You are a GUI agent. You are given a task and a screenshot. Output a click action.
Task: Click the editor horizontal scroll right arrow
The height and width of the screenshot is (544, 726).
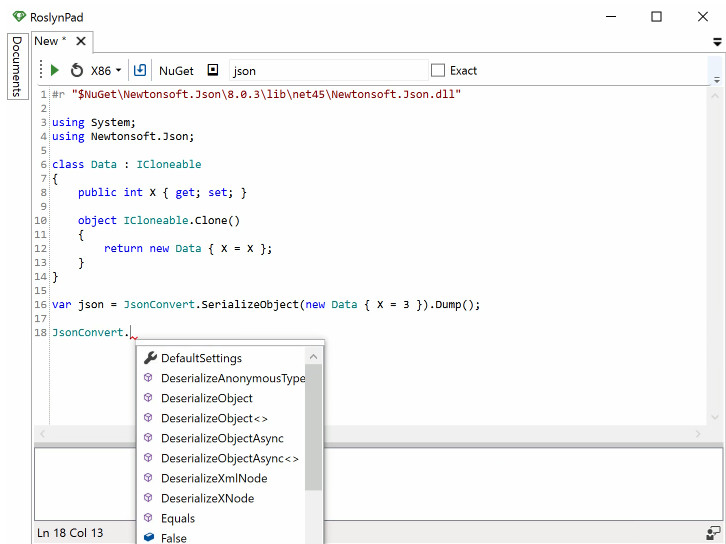tap(698, 434)
